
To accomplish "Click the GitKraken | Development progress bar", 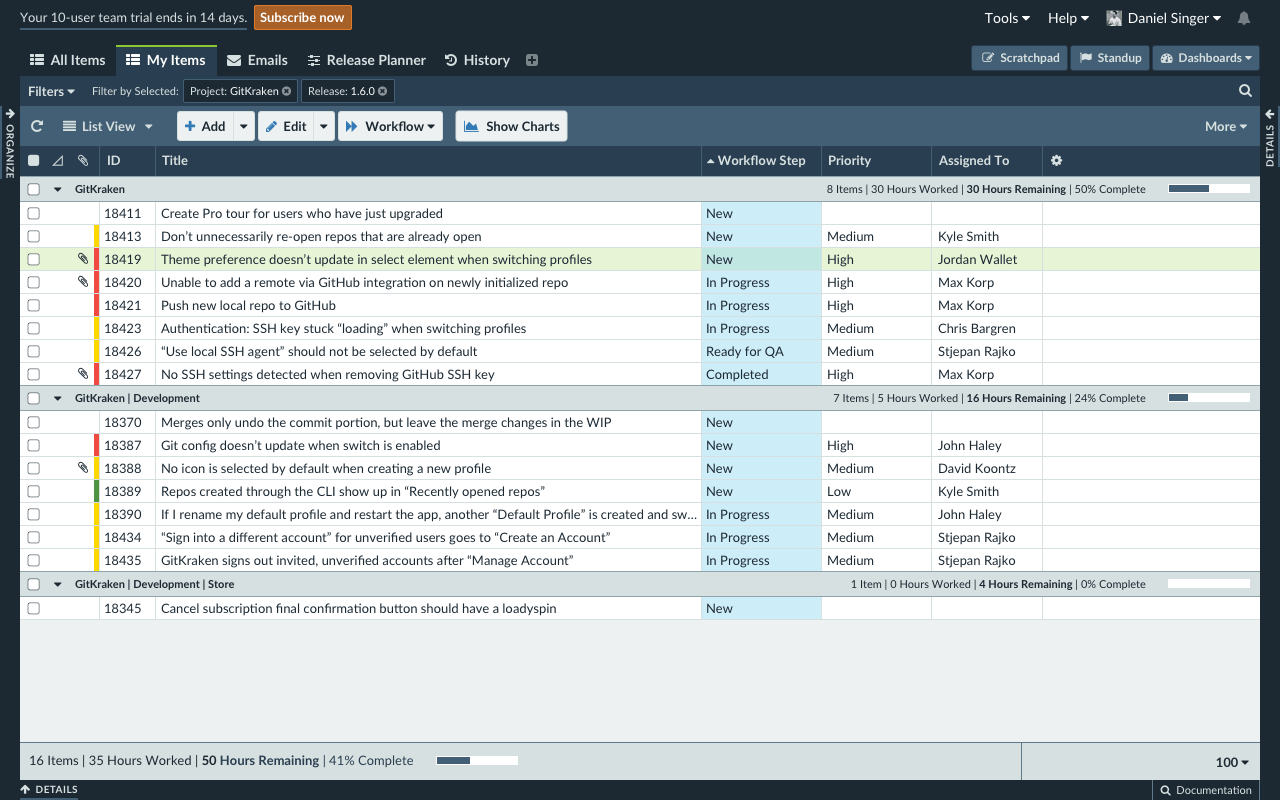I will [1209, 398].
